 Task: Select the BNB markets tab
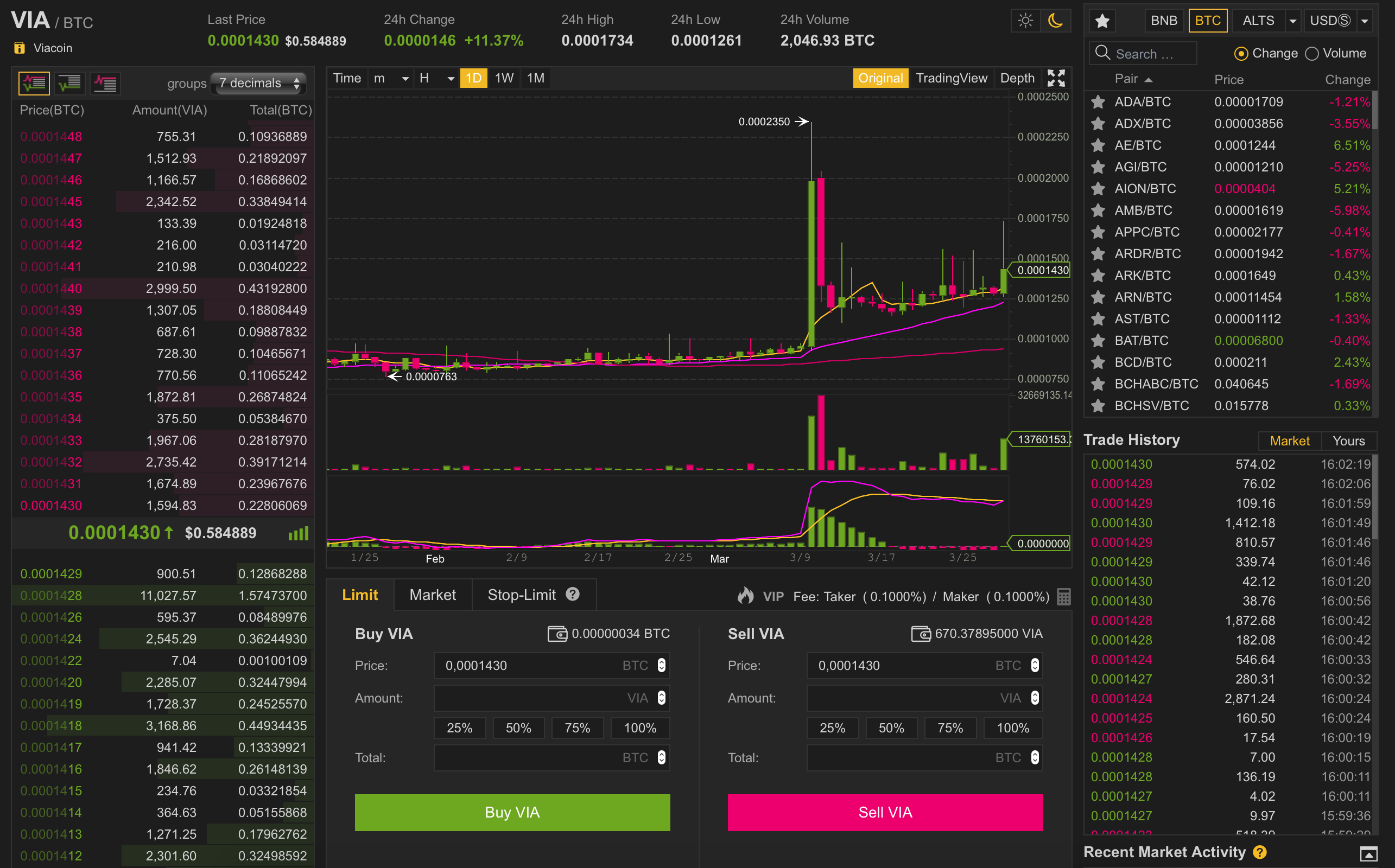(x=1164, y=21)
